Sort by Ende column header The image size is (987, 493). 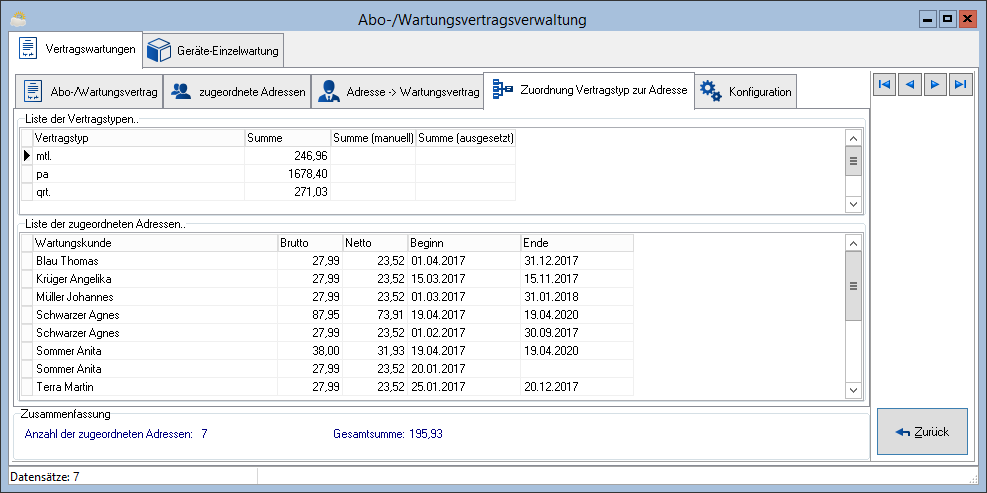click(577, 243)
